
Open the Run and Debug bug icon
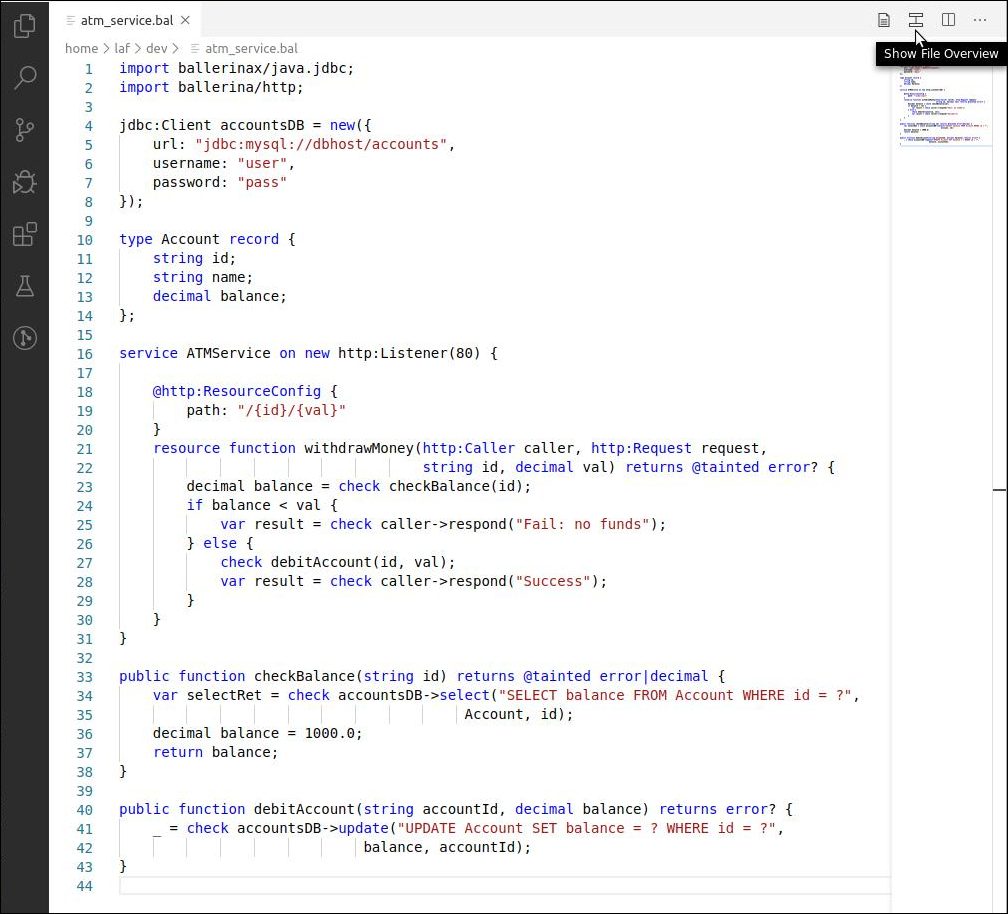click(x=25, y=182)
